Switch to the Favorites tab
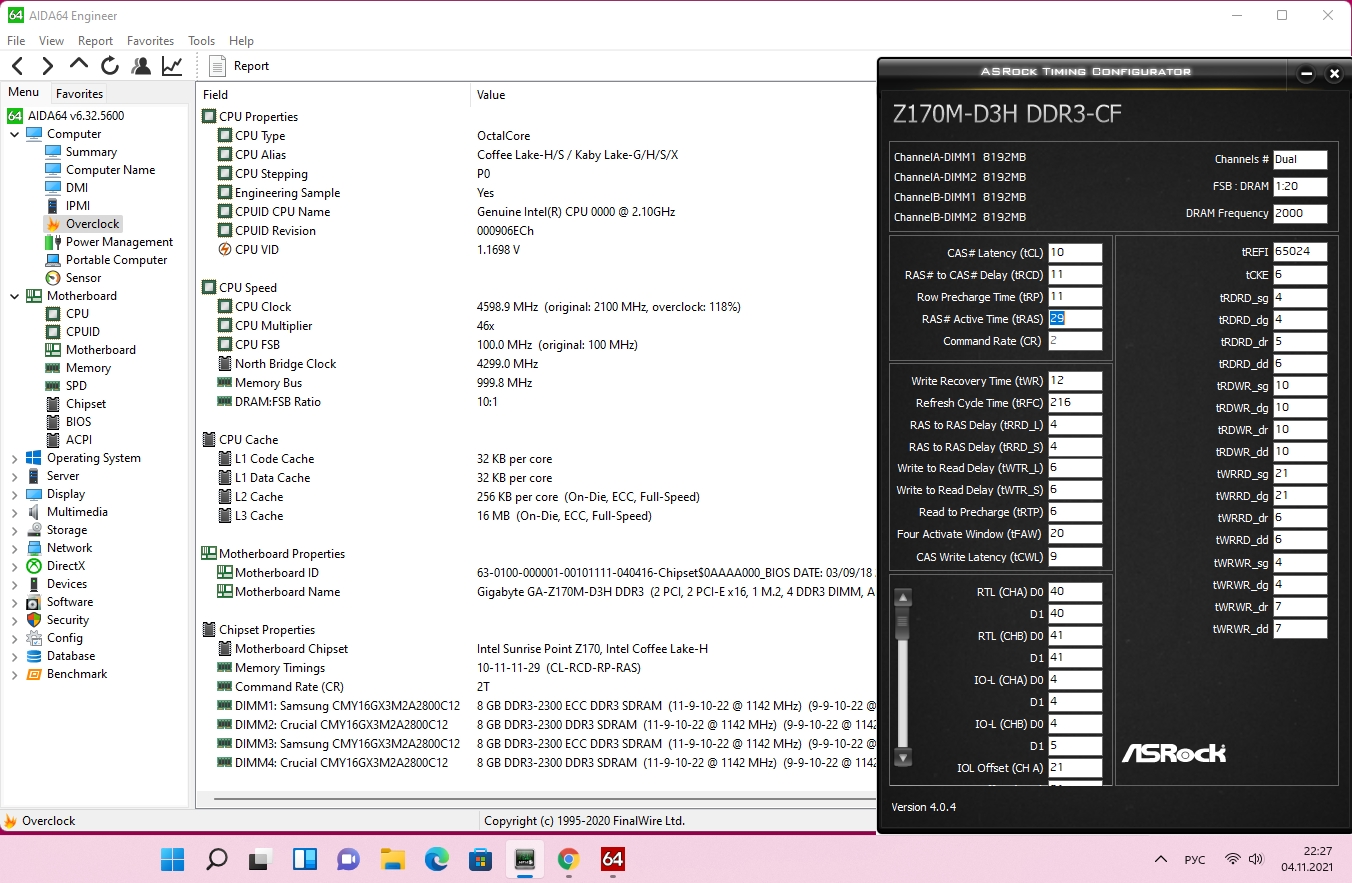Screen dimensions: 1352x883 [79, 93]
